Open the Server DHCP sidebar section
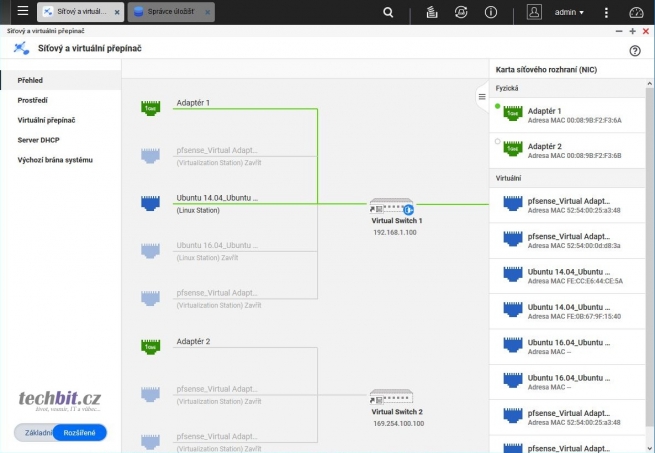Image resolution: width=655 pixels, height=453 pixels. pos(39,140)
